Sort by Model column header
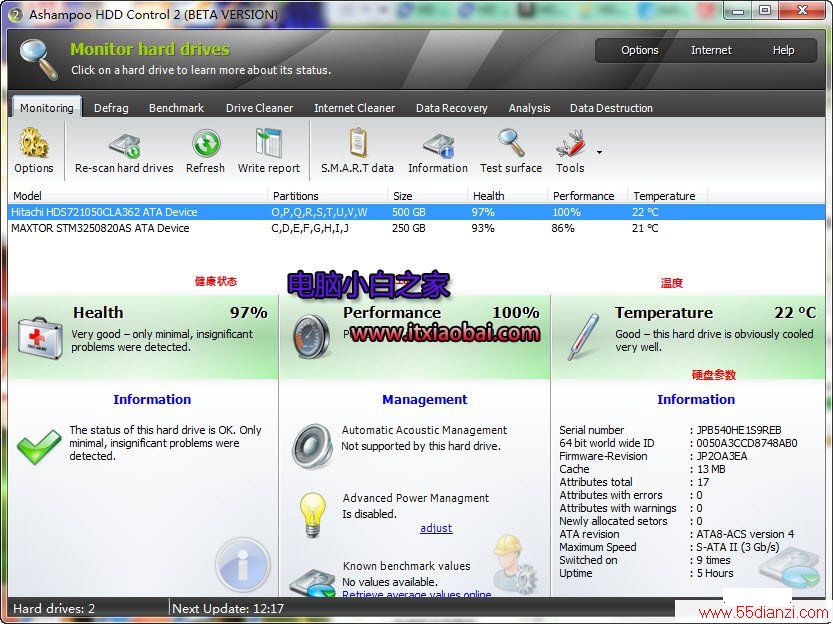Screen dimensions: 833x624 pyautogui.click(x=138, y=196)
